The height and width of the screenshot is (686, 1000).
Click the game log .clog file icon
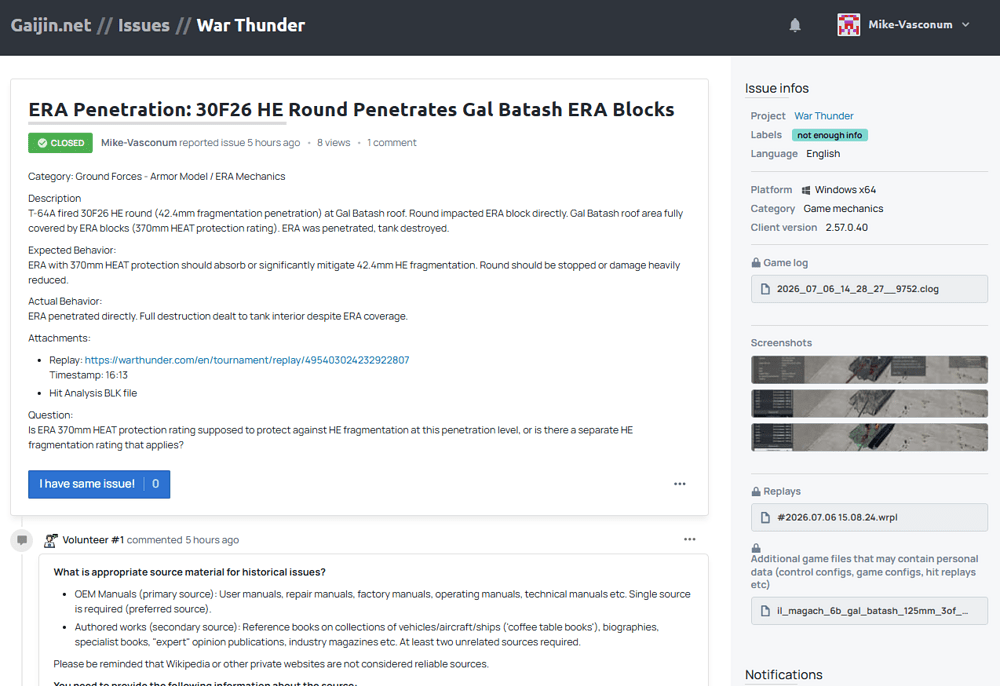click(765, 289)
